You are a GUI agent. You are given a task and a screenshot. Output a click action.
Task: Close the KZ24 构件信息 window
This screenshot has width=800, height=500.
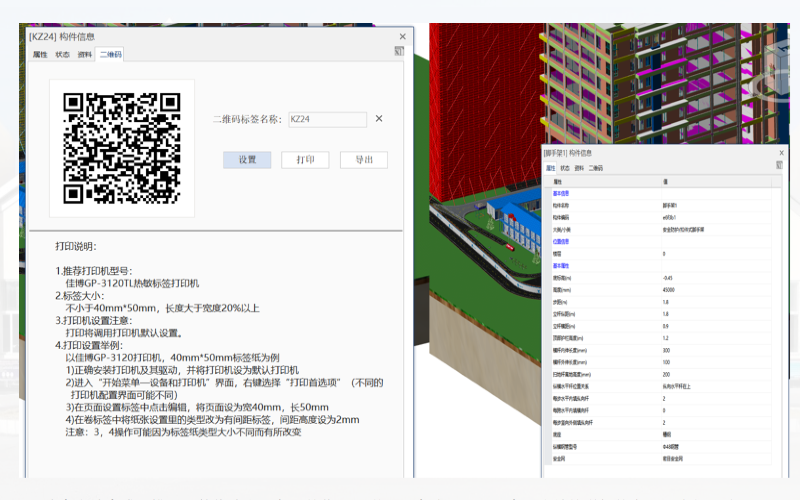pyautogui.click(x=403, y=37)
